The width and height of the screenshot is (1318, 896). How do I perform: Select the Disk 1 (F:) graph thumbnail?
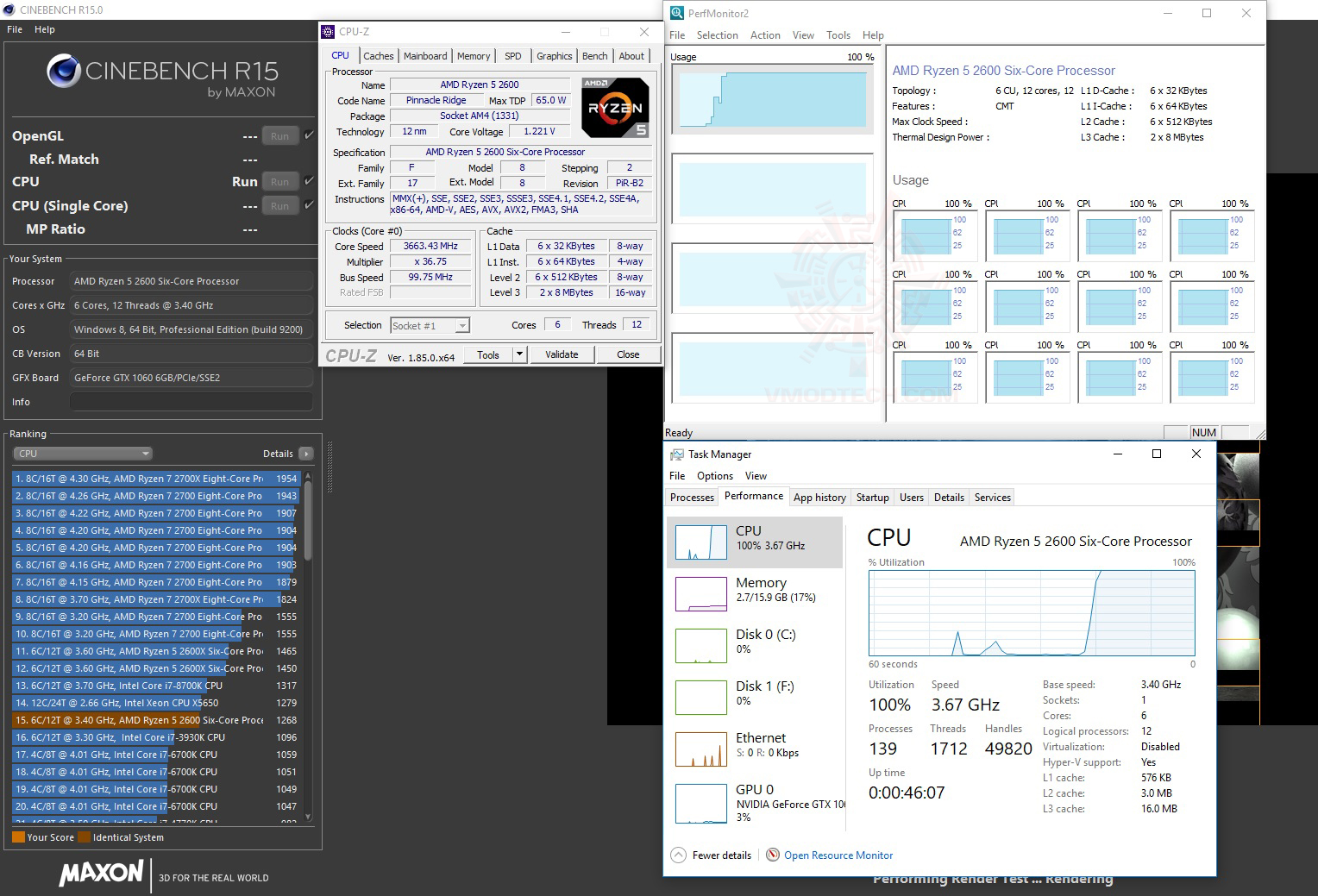tap(701, 698)
